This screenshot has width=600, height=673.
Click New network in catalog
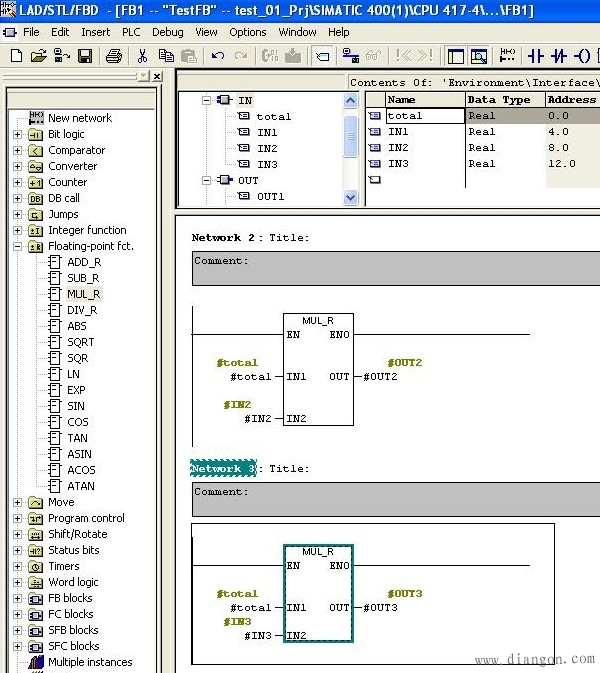pyautogui.click(x=79, y=118)
